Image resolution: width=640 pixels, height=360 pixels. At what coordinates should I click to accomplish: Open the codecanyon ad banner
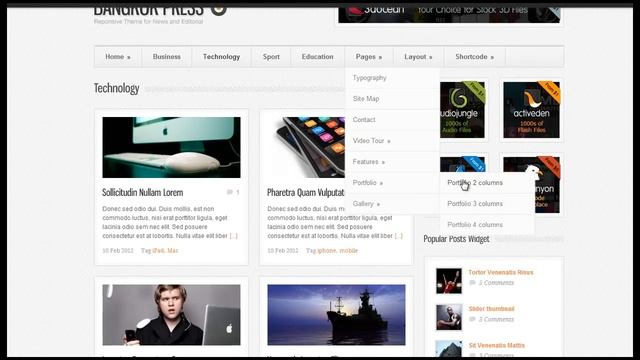pyautogui.click(x=547, y=185)
